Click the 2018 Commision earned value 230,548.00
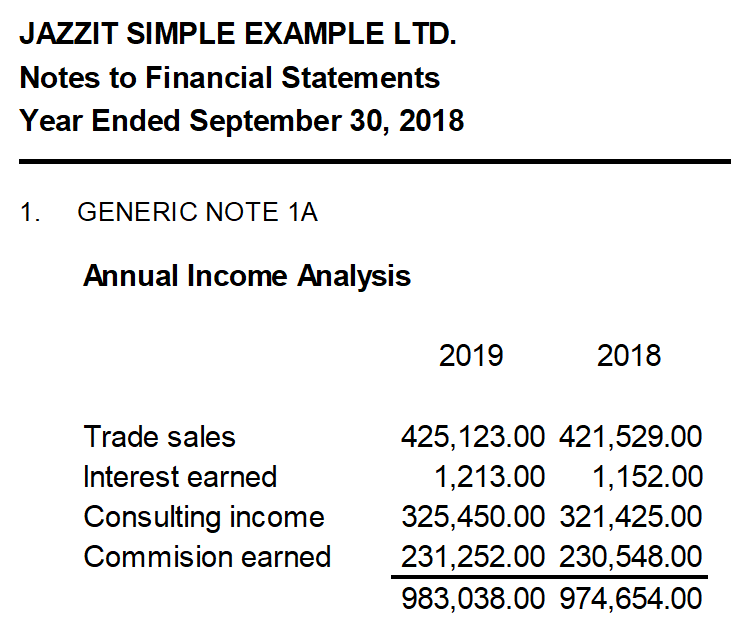Screen dimensions: 731x642 [x=631, y=557]
